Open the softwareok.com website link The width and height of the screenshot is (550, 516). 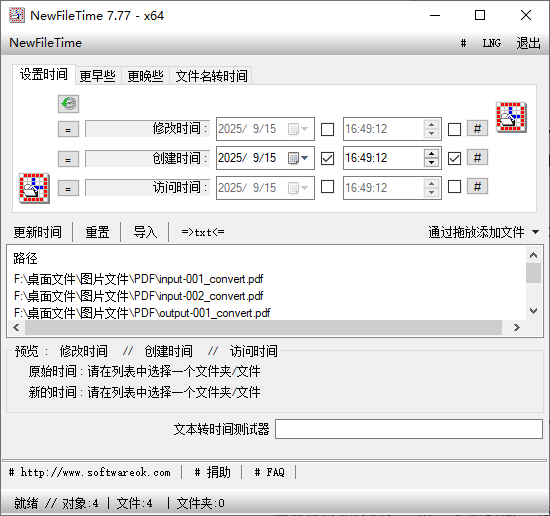tap(90, 473)
